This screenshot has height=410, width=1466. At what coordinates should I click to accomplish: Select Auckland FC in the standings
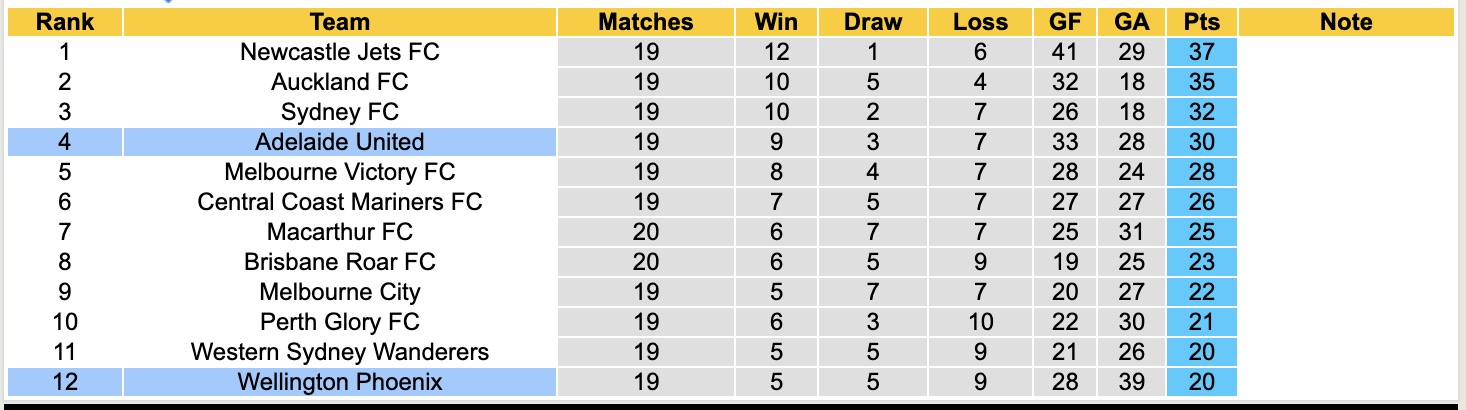340,82
